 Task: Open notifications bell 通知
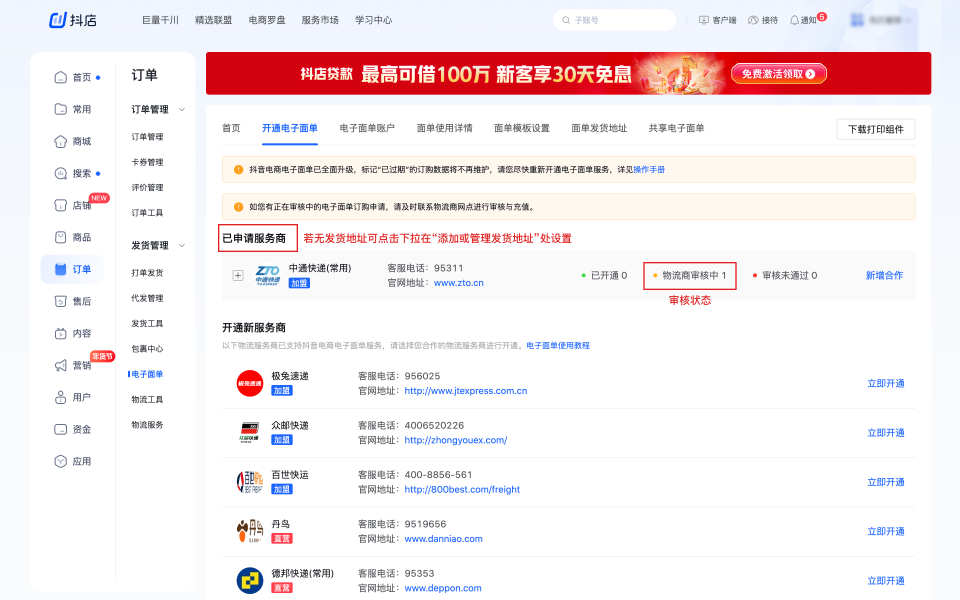(x=794, y=20)
